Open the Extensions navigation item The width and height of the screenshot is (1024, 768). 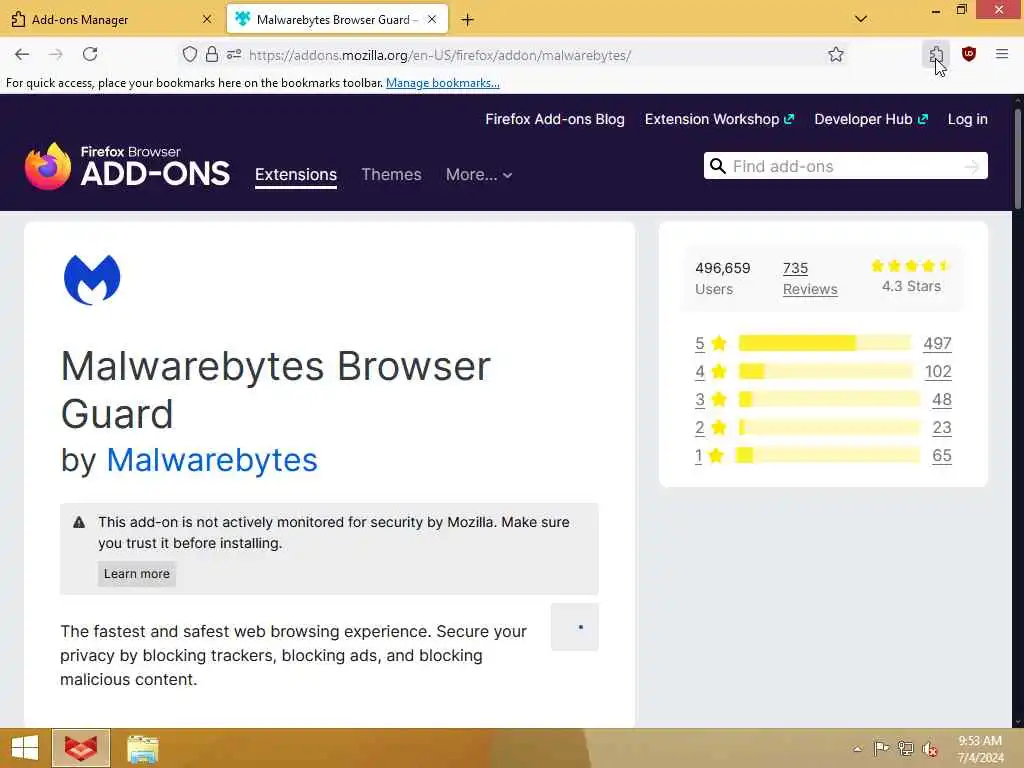pyautogui.click(x=296, y=175)
